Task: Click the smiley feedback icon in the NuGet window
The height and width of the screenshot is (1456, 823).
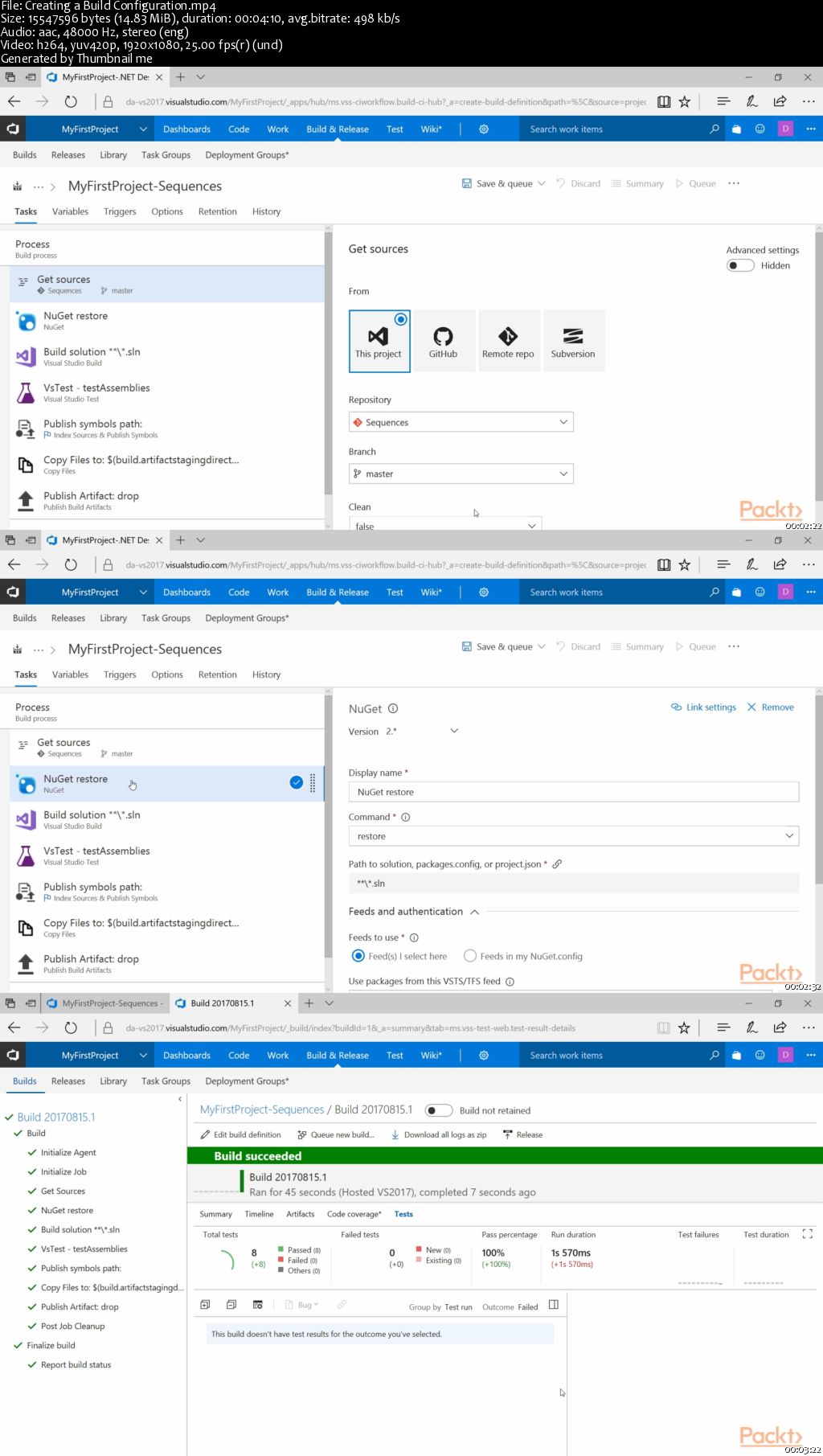Action: pyautogui.click(x=760, y=592)
